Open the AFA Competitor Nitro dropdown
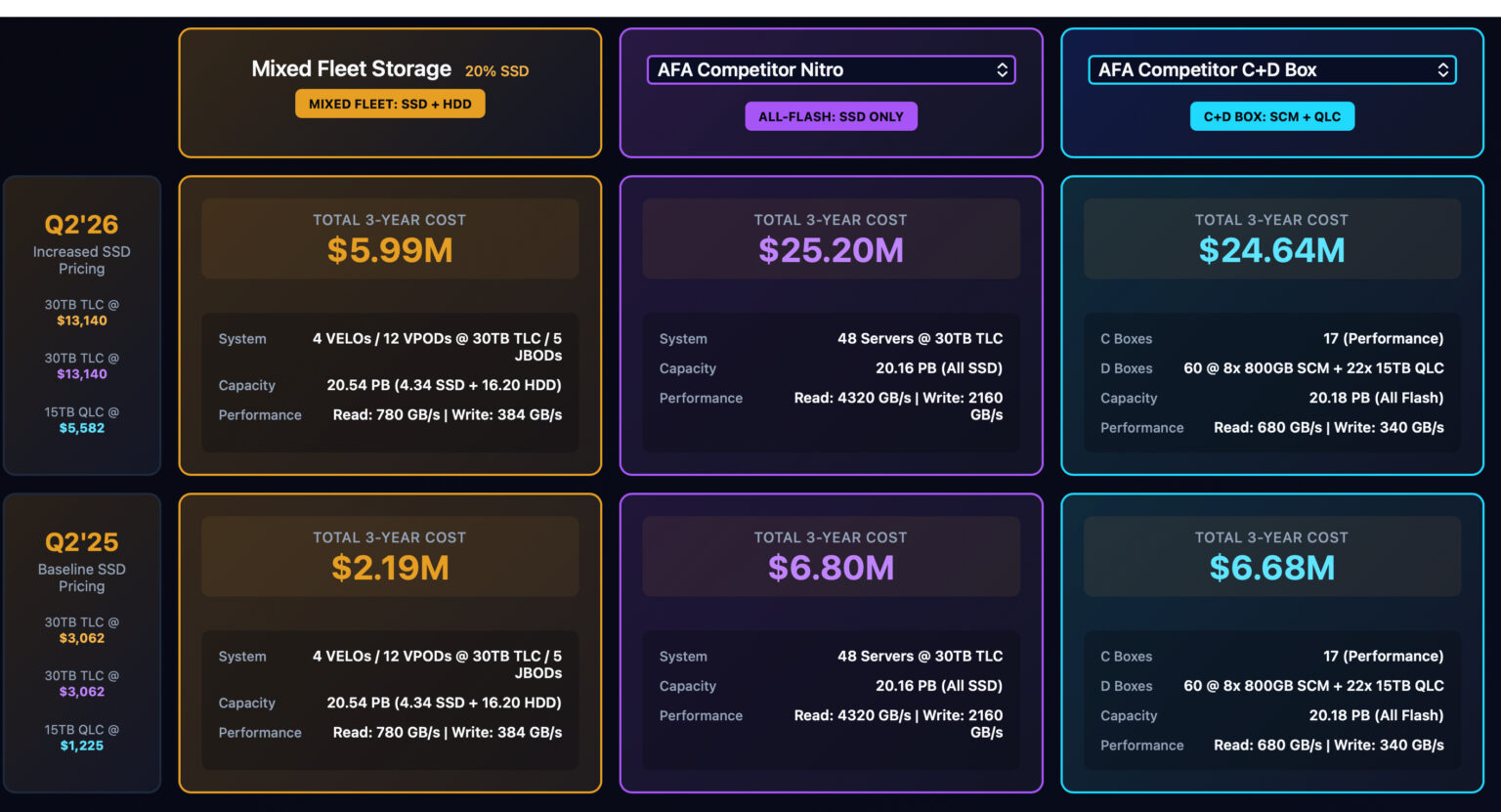Image resolution: width=1501 pixels, height=812 pixels. pyautogui.click(x=830, y=69)
